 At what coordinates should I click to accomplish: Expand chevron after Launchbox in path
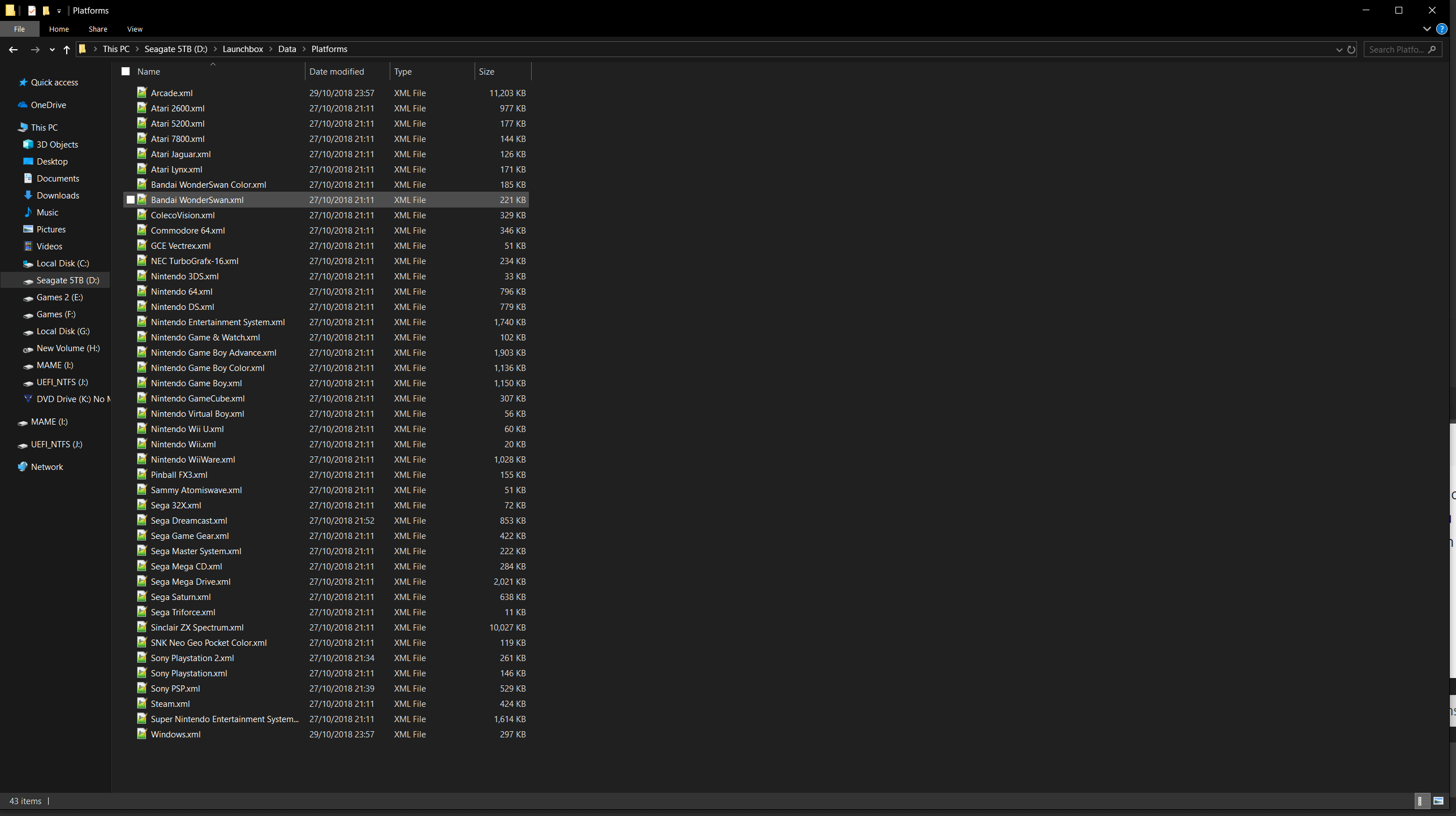click(270, 49)
